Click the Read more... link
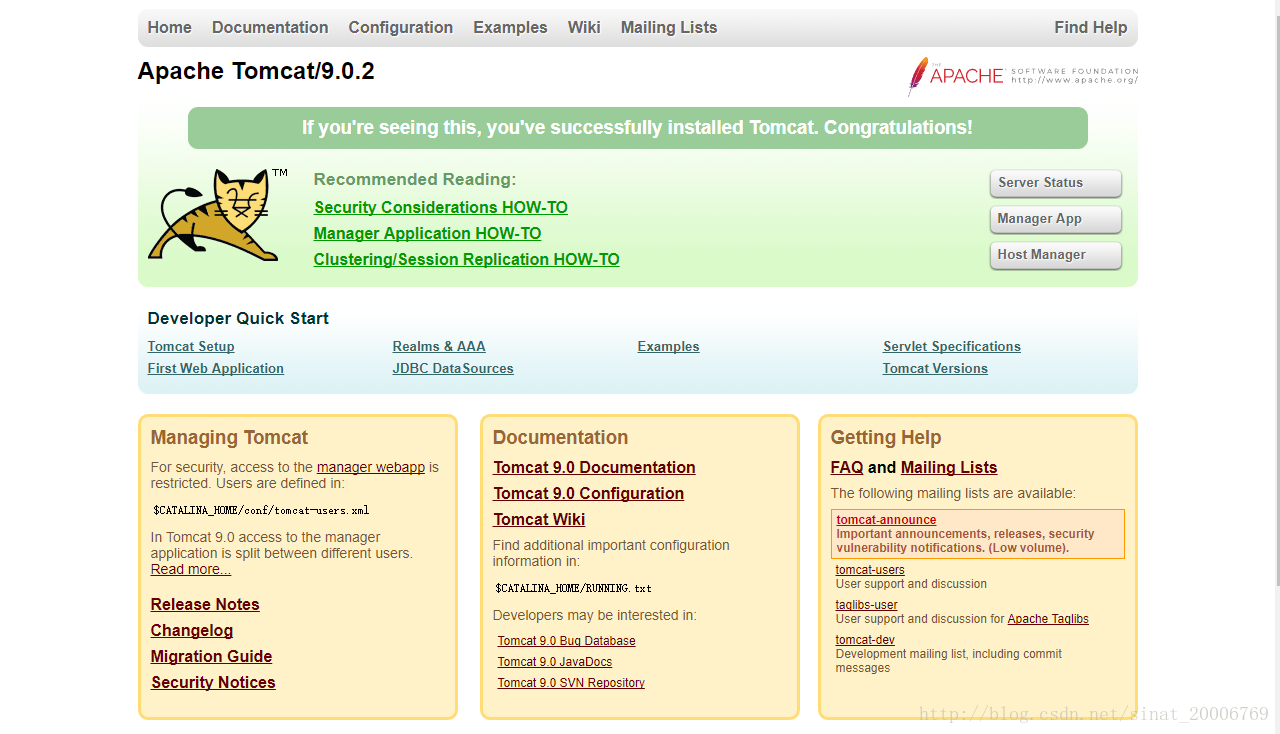The width and height of the screenshot is (1280, 734). (x=191, y=569)
